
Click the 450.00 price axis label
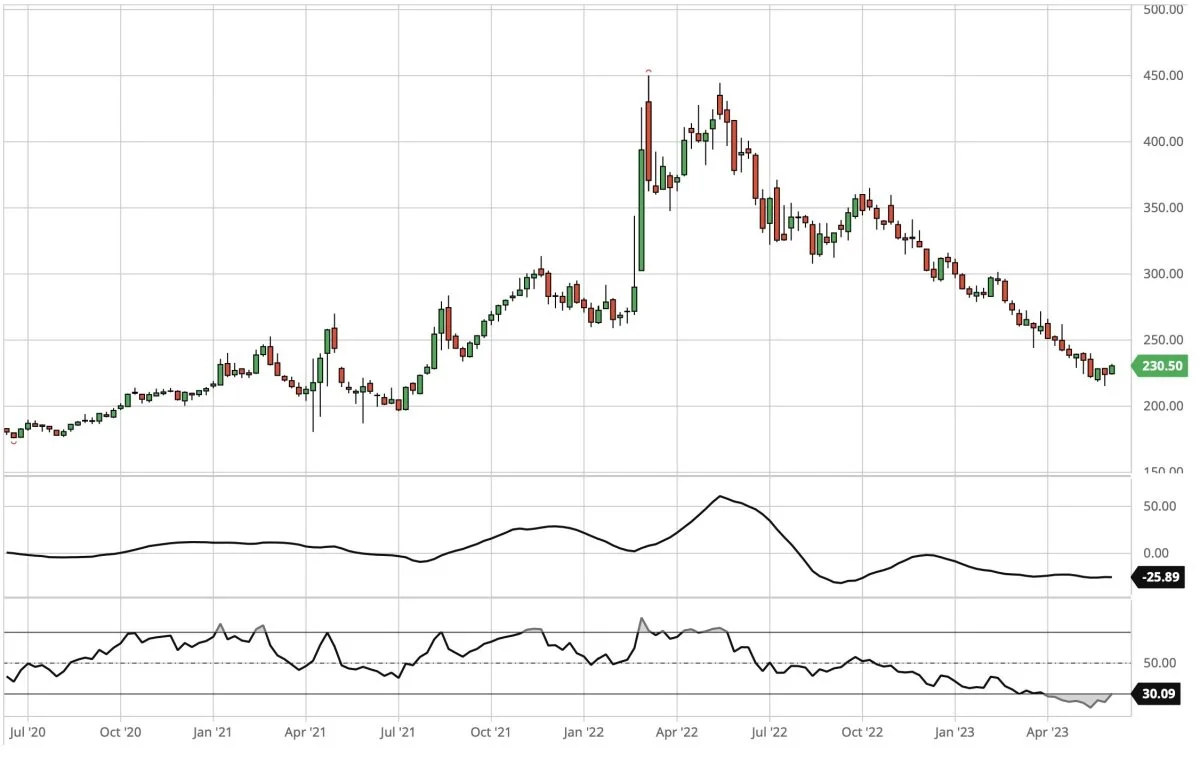pyautogui.click(x=1162, y=76)
